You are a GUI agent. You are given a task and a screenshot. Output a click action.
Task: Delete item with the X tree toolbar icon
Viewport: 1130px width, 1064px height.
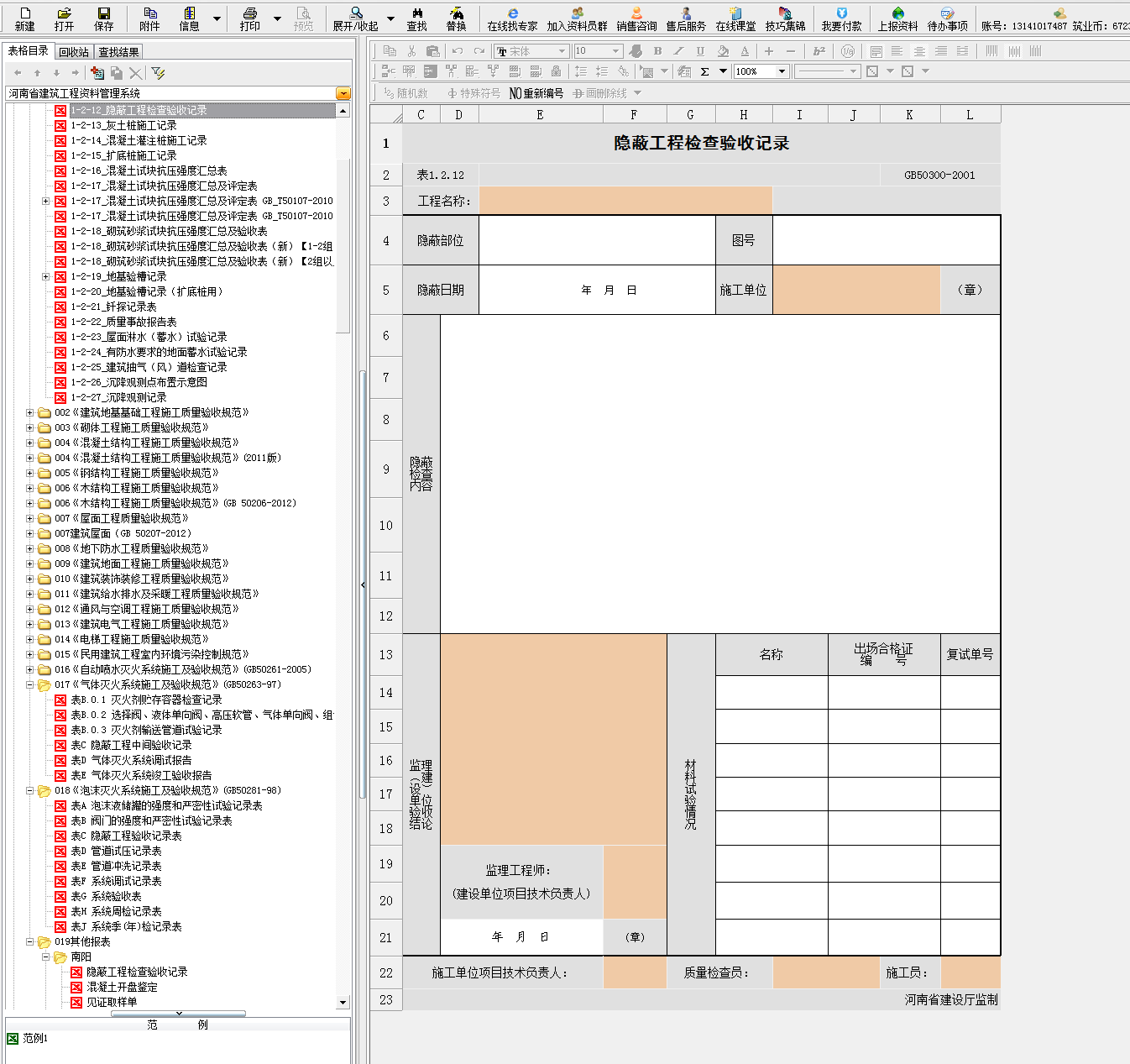(x=136, y=73)
